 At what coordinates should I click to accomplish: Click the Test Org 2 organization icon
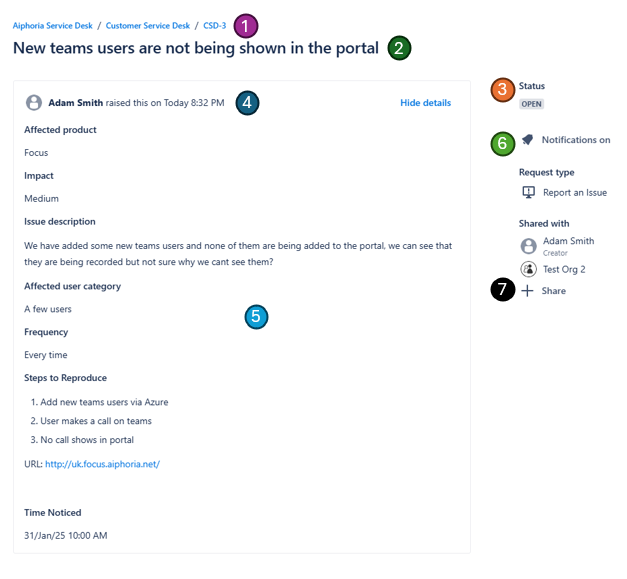(529, 269)
